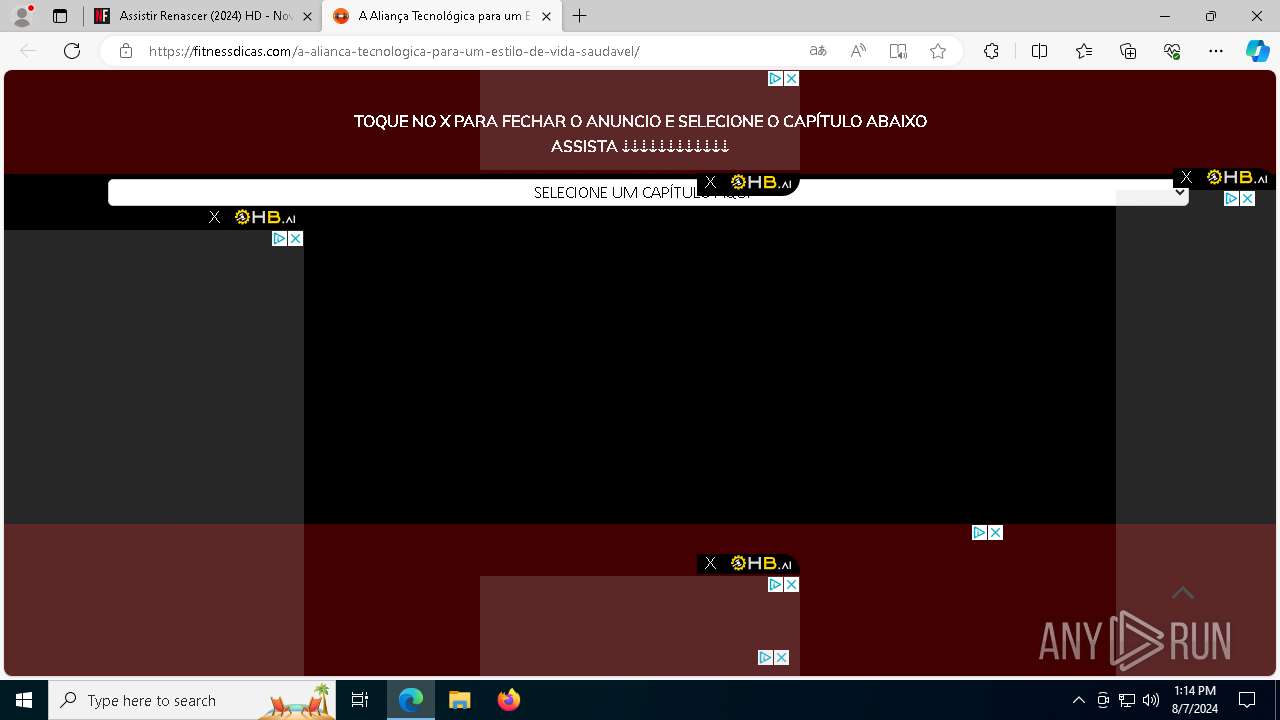Switch to Assistir Renascer (2024) HD tab
This screenshot has height=720, width=1280.
tap(204, 16)
